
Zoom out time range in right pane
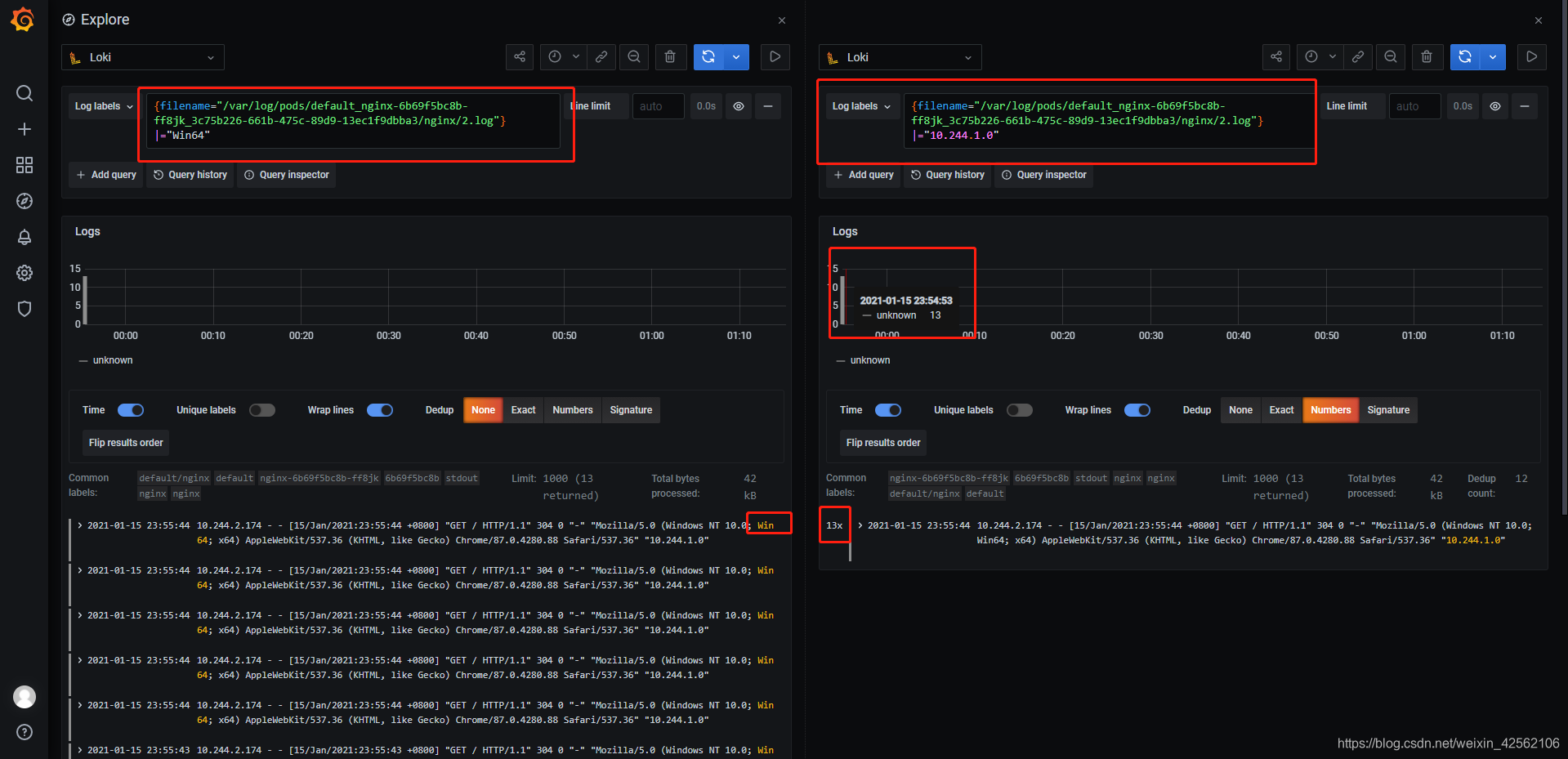click(1391, 57)
